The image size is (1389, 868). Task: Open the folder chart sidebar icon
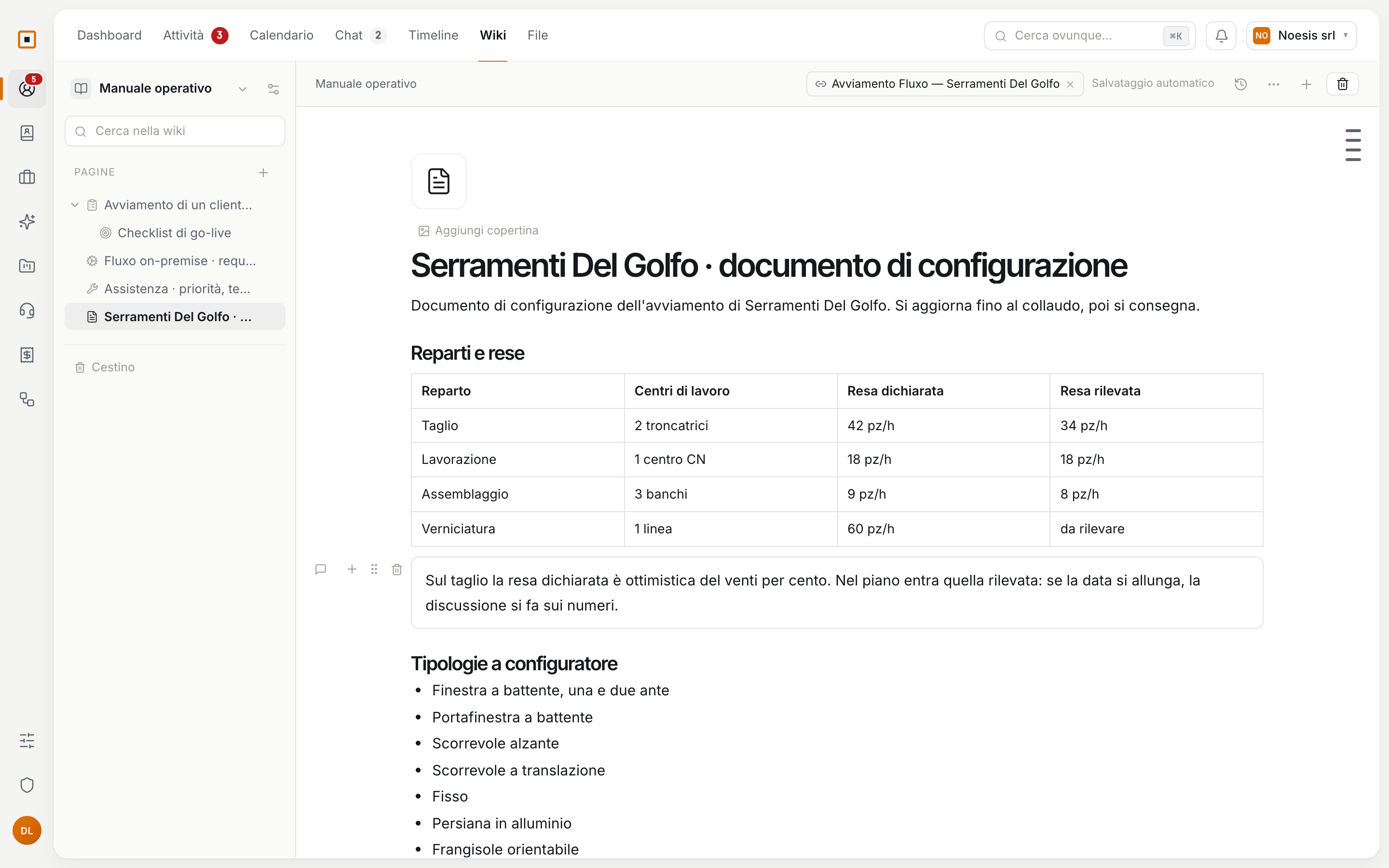pos(27,266)
